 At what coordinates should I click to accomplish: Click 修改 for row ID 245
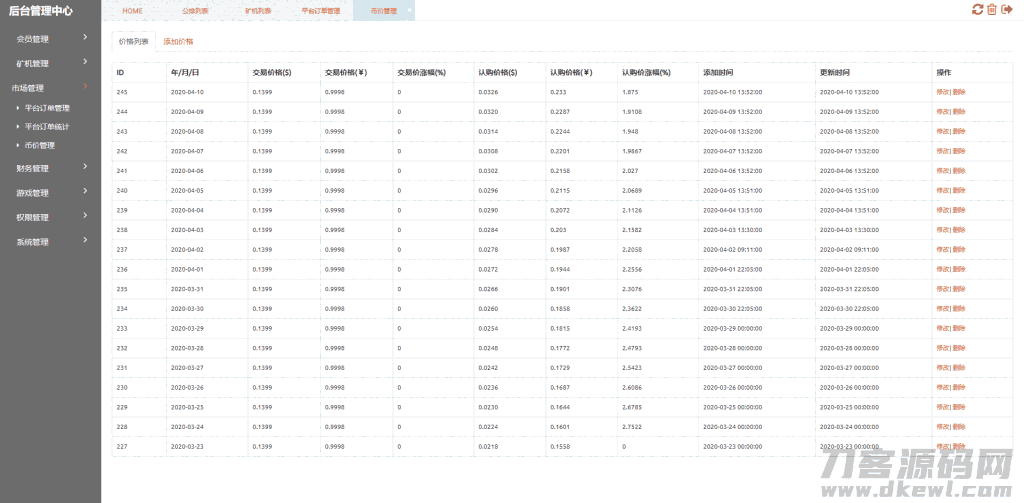[x=942, y=92]
